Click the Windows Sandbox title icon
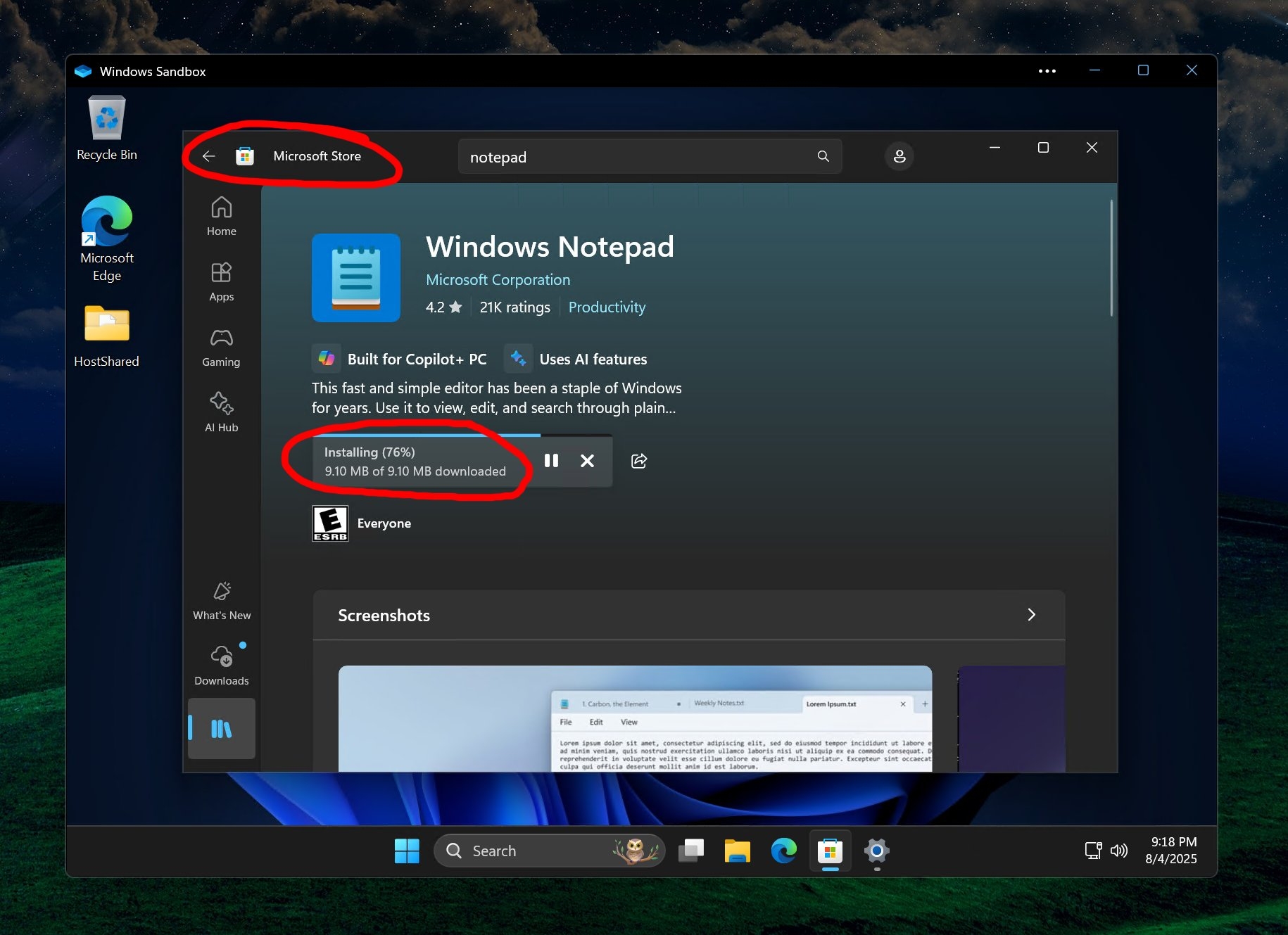1288x935 pixels. click(83, 71)
